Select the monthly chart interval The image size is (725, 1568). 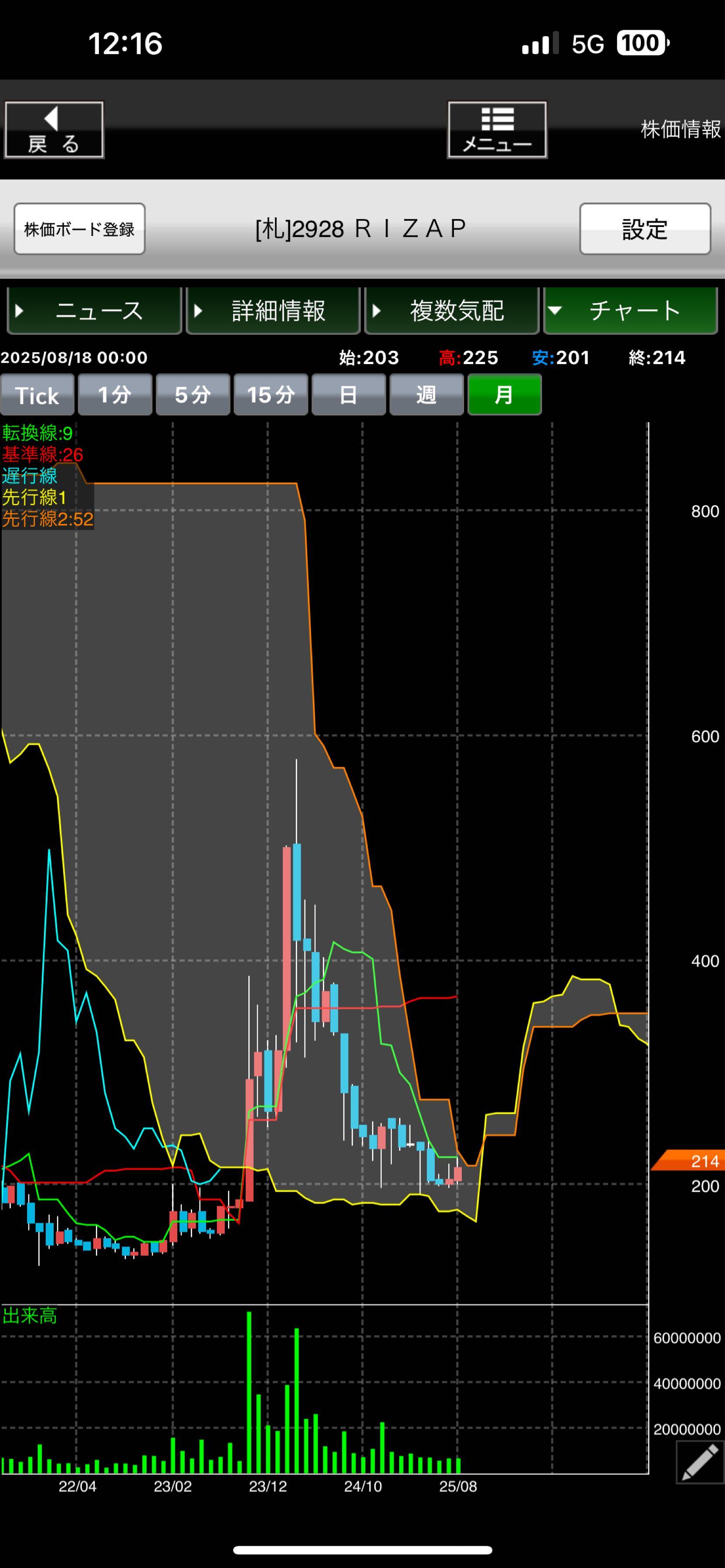click(x=504, y=395)
